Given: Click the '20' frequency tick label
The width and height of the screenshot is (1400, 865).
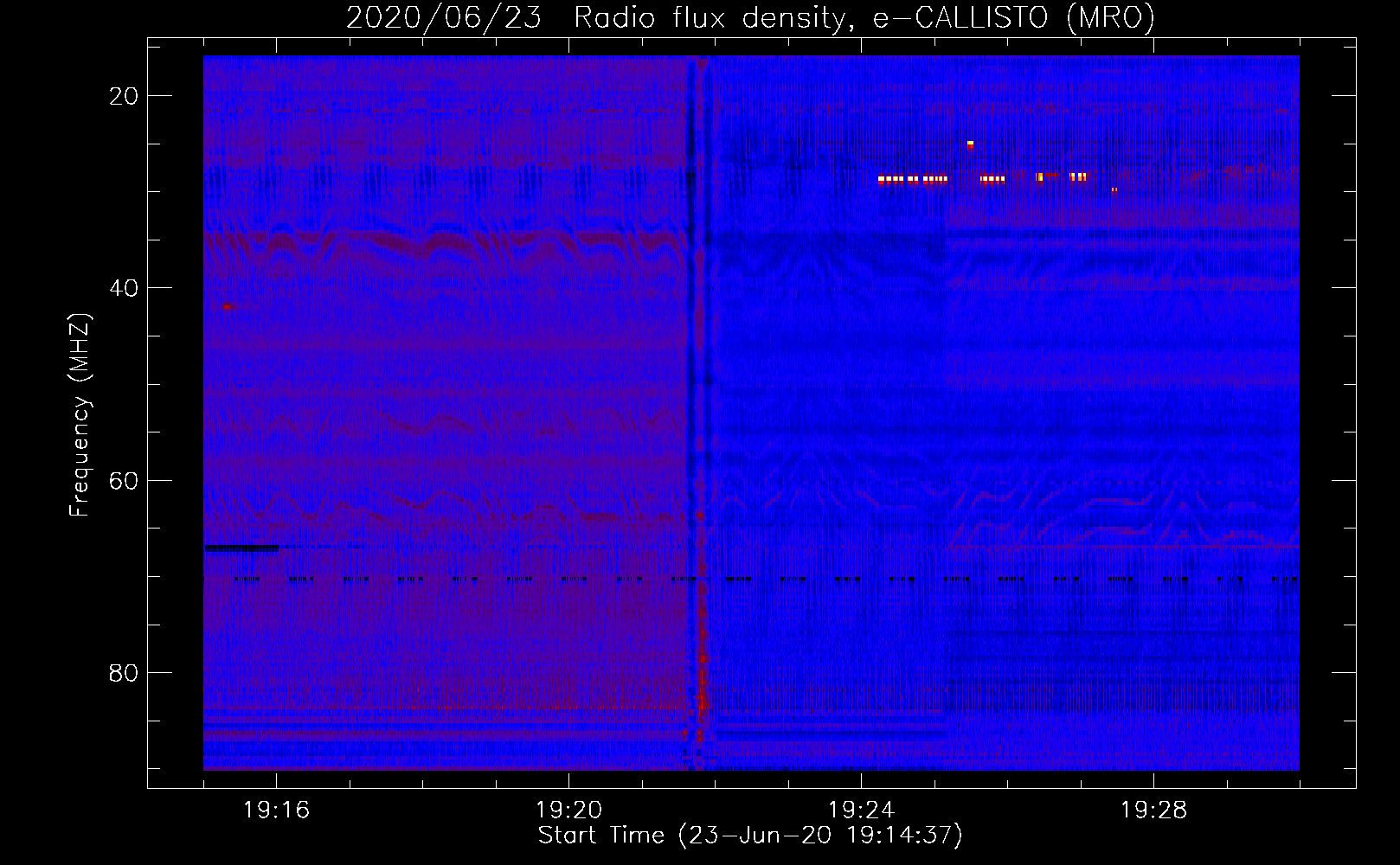Looking at the screenshot, I should 124,96.
